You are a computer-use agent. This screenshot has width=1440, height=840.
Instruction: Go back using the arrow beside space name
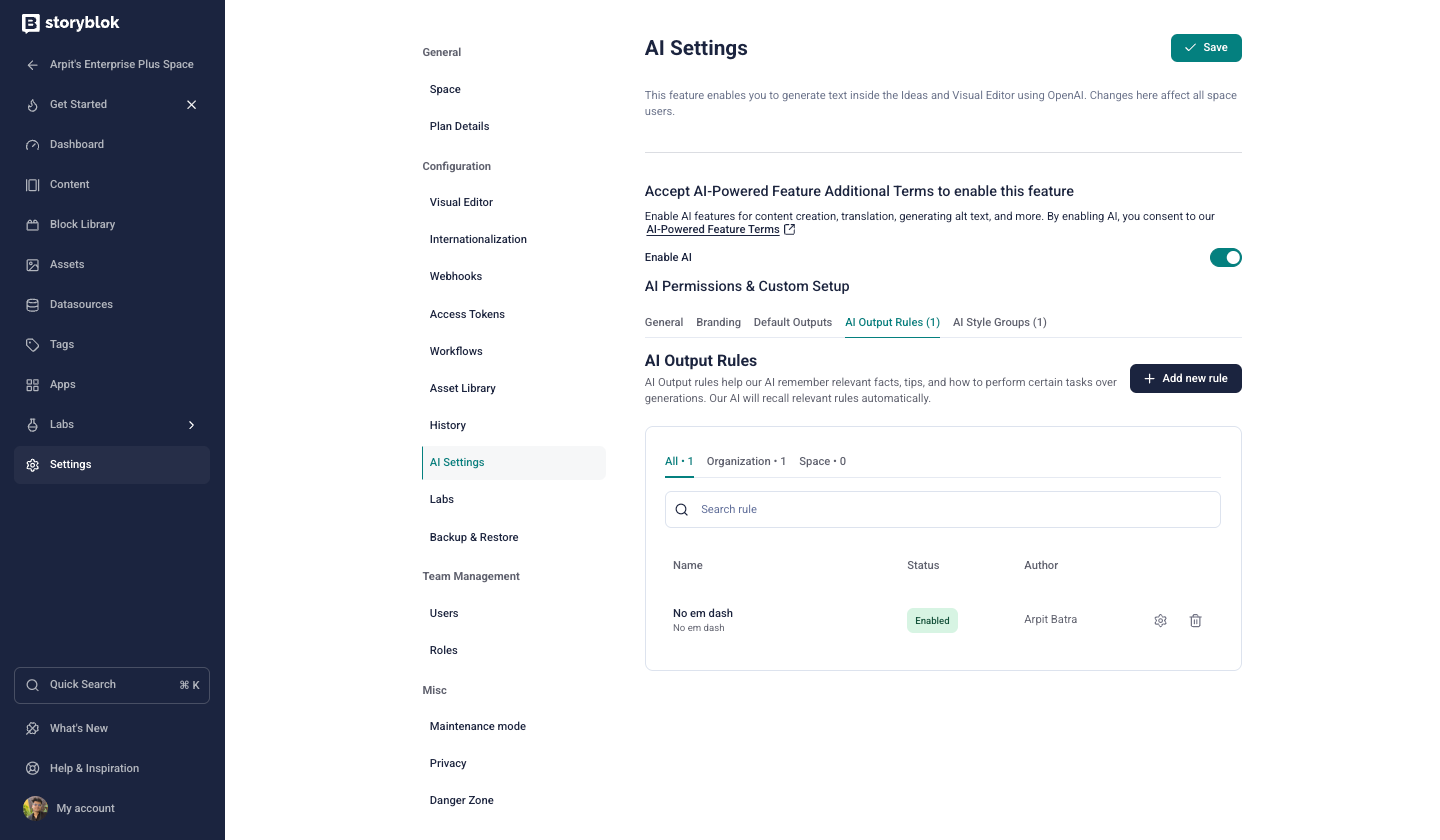coord(32,64)
